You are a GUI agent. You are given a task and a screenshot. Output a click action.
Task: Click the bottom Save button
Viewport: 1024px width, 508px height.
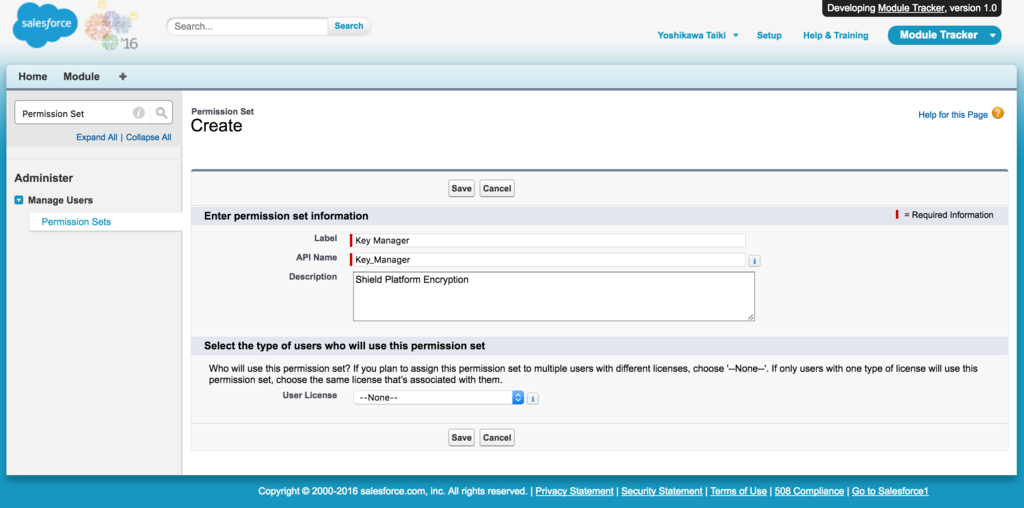pos(461,437)
